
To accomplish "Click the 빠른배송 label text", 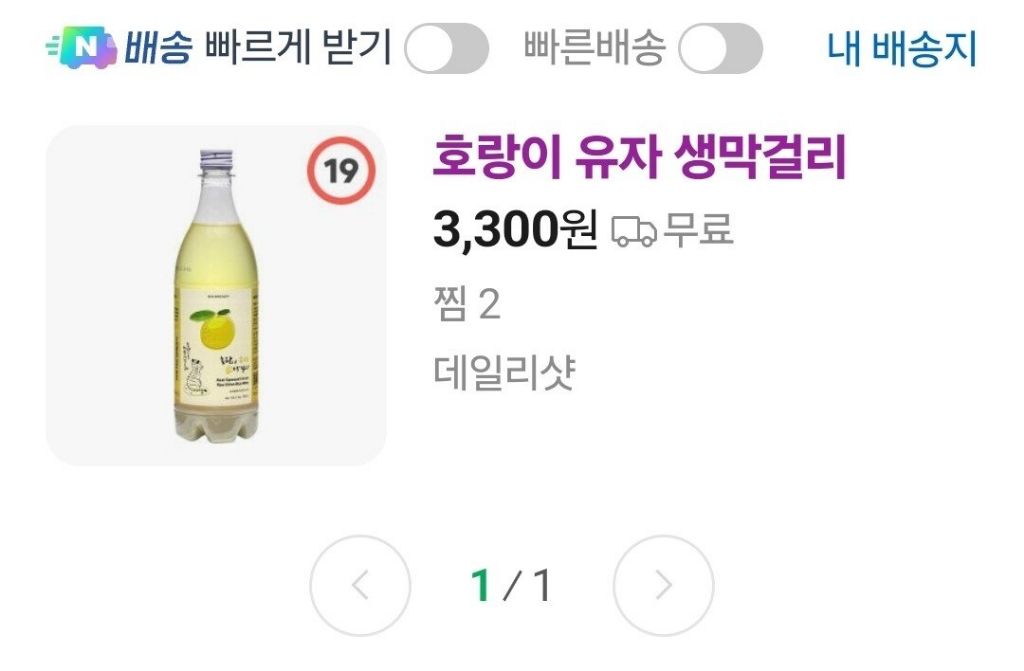I will [594, 47].
